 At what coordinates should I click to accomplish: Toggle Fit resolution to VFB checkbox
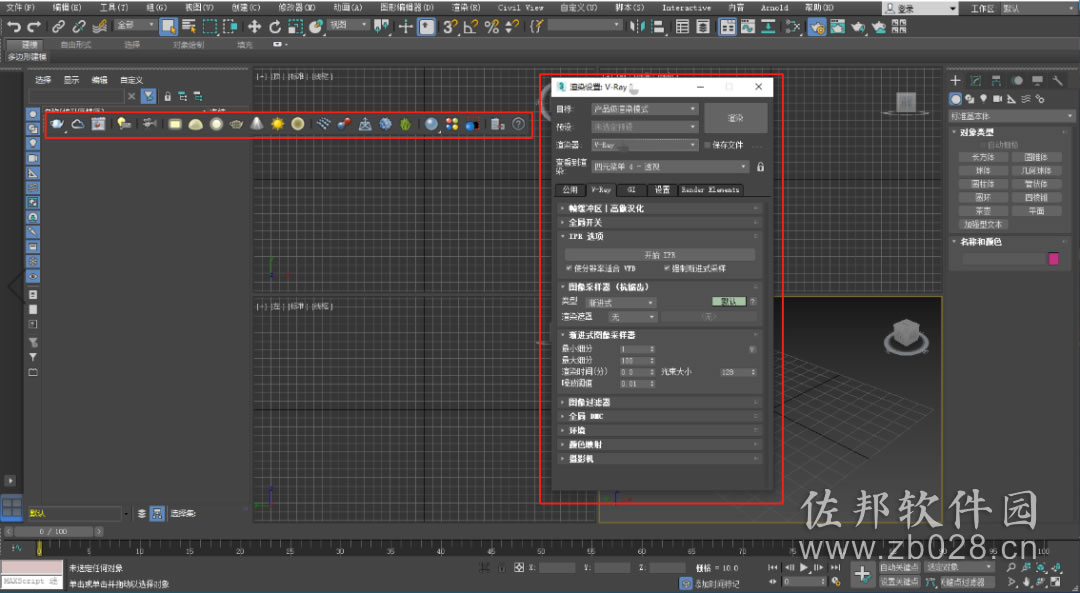click(x=569, y=269)
